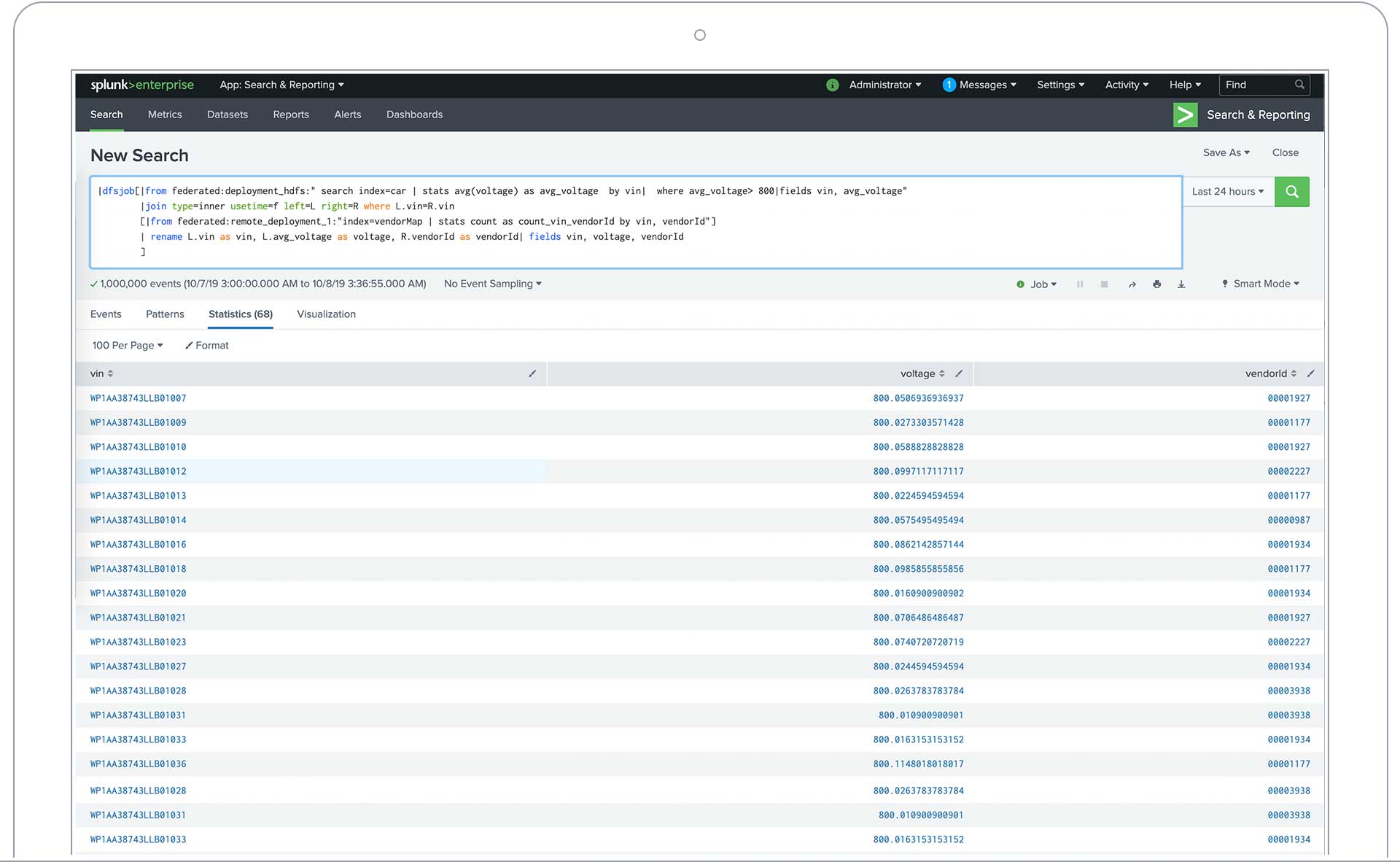The height and width of the screenshot is (862, 1400).
Task: Open Save As dropdown
Action: tap(1226, 152)
